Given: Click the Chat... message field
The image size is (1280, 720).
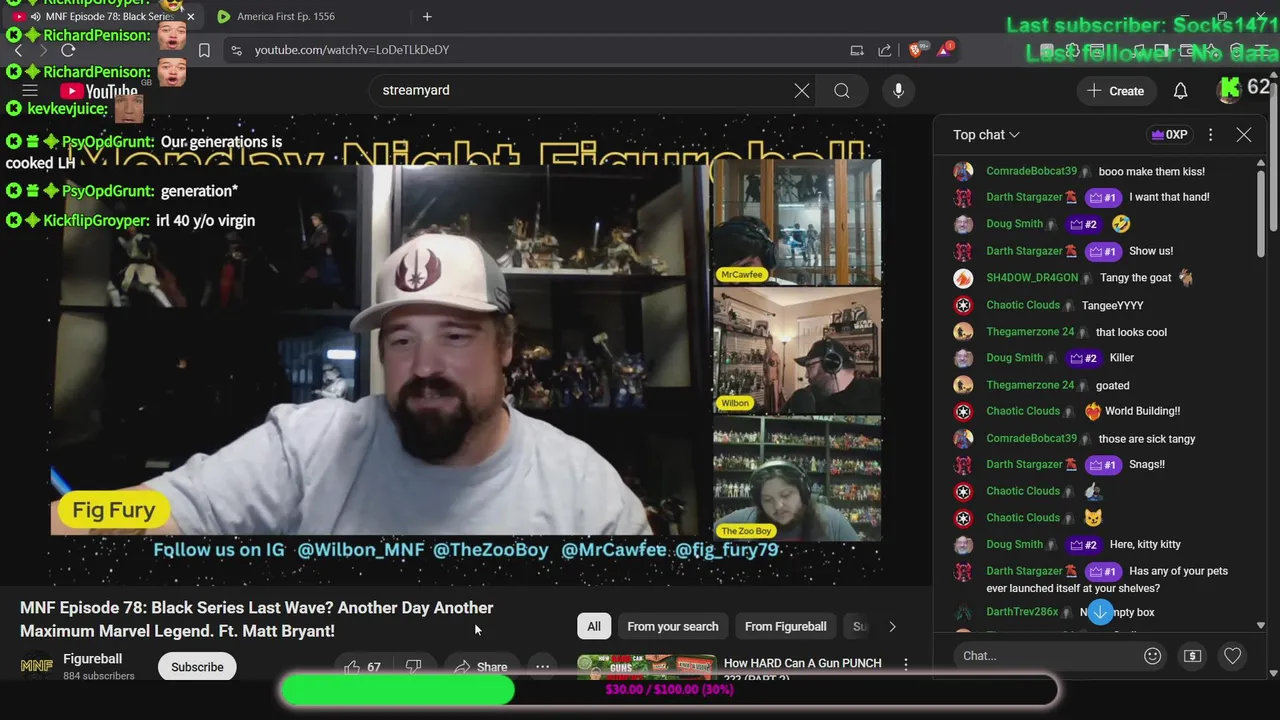Looking at the screenshot, I should pos(1045,656).
